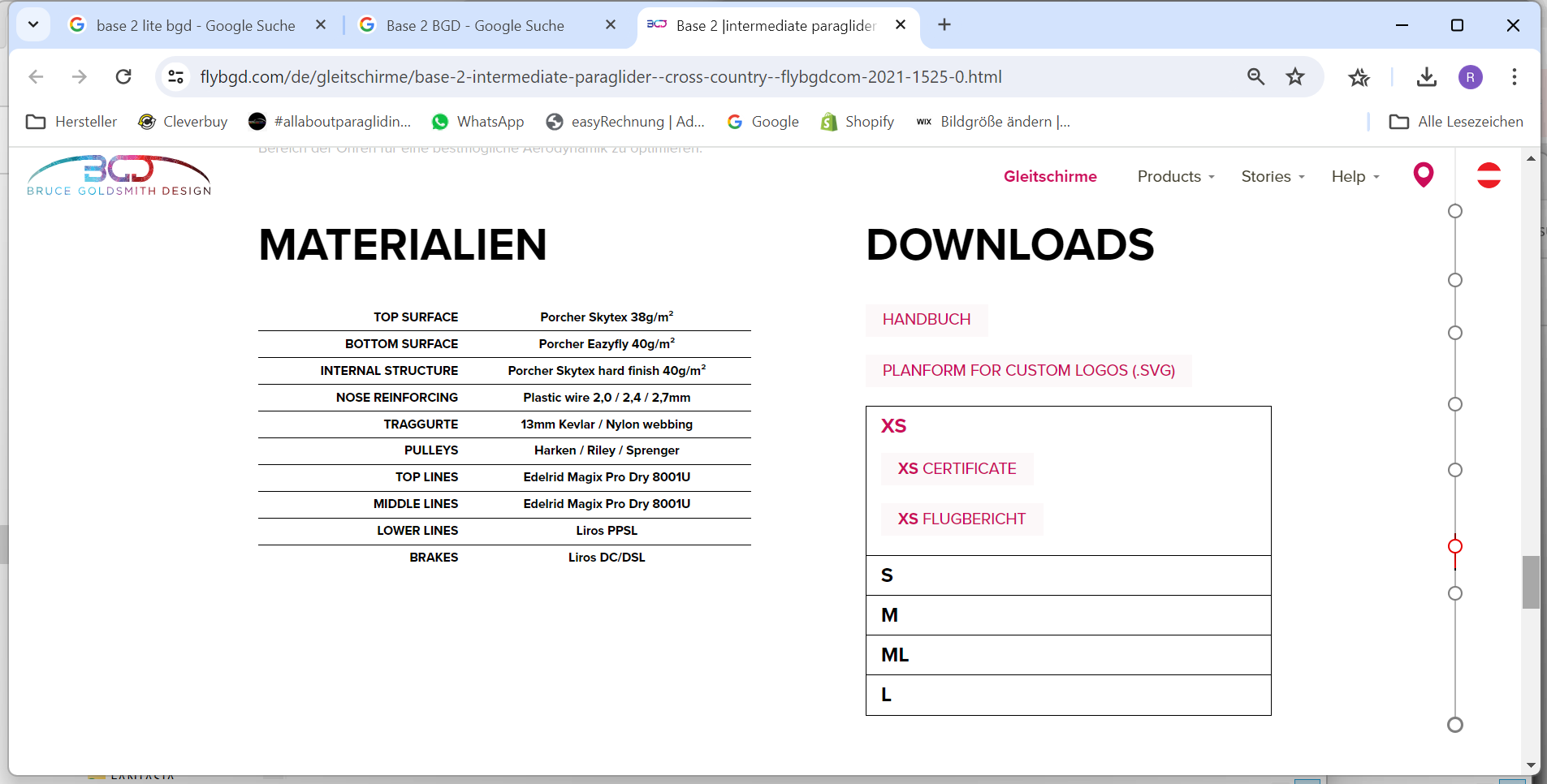
Task: Open the Gleitschirme menu item
Action: click(1050, 176)
